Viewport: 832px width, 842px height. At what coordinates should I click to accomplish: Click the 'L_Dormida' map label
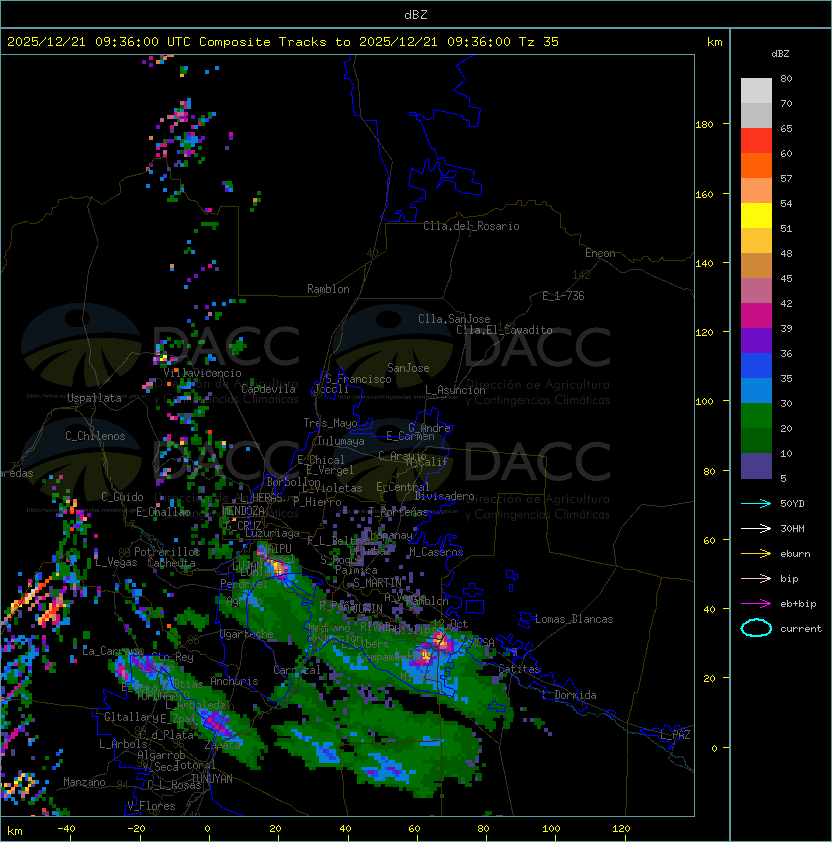(570, 695)
